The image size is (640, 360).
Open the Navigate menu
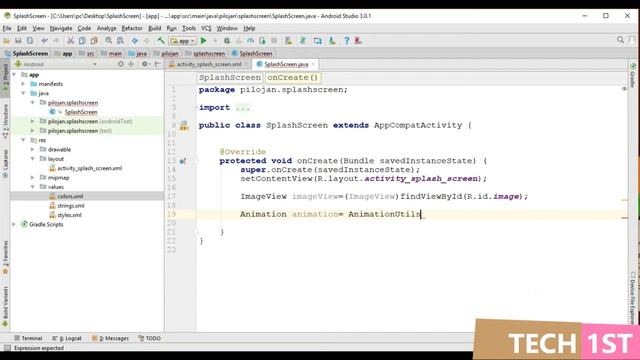[x=61, y=28]
